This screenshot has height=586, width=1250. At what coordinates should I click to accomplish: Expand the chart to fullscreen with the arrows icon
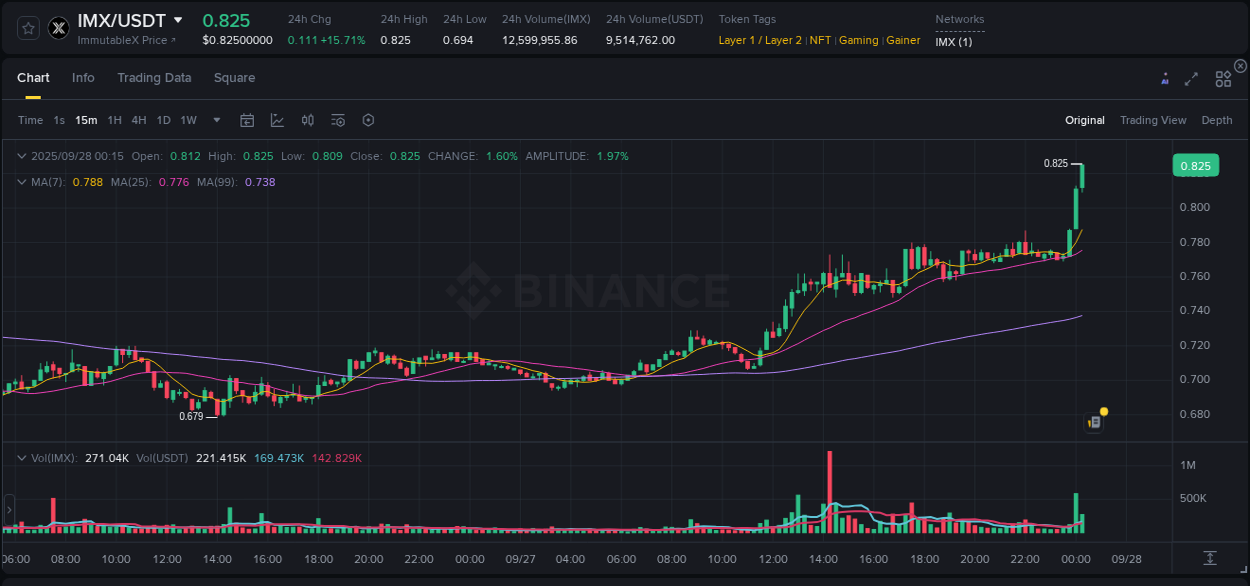pos(1191,78)
